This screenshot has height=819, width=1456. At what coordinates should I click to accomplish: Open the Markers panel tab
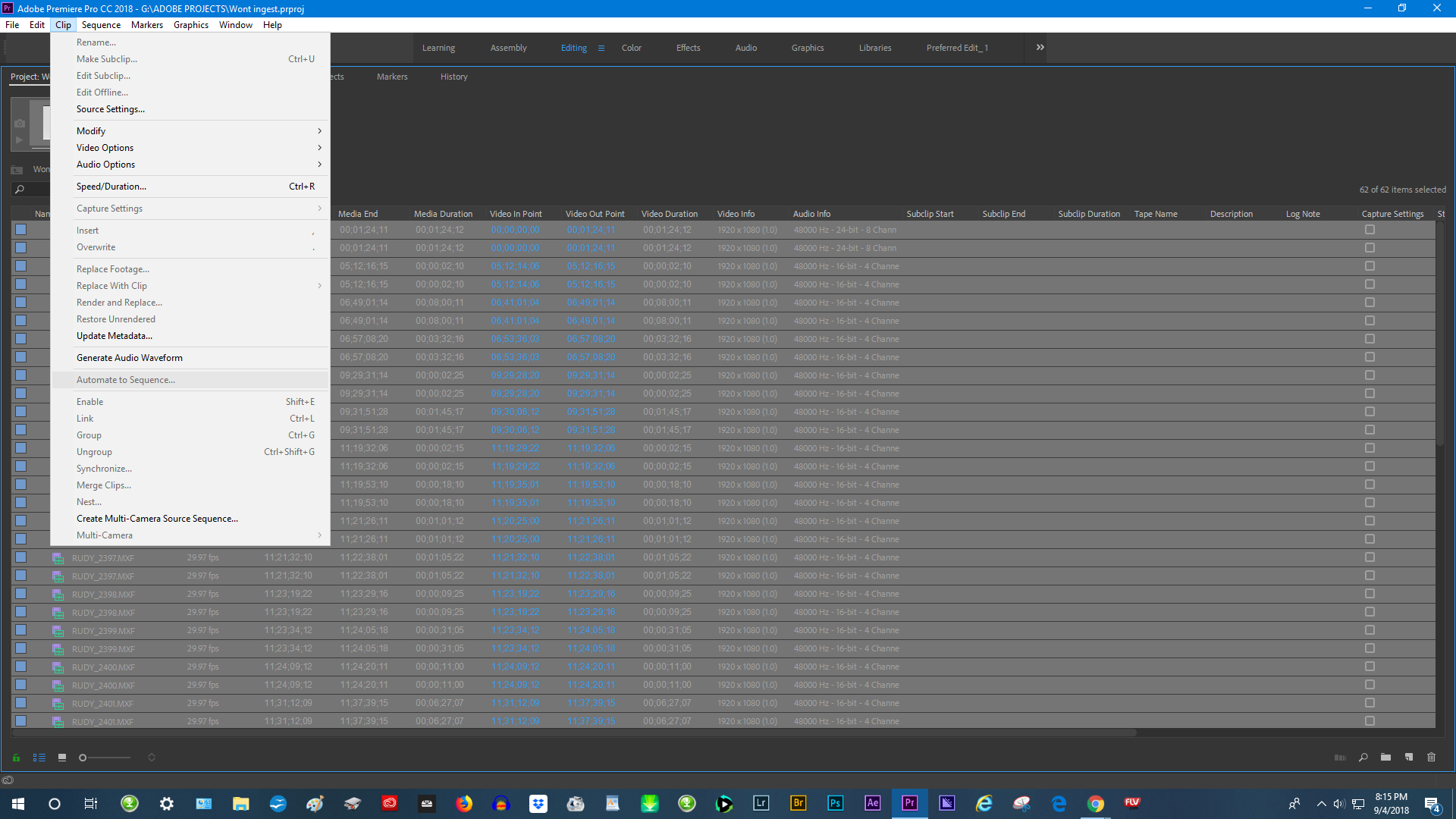coord(392,77)
